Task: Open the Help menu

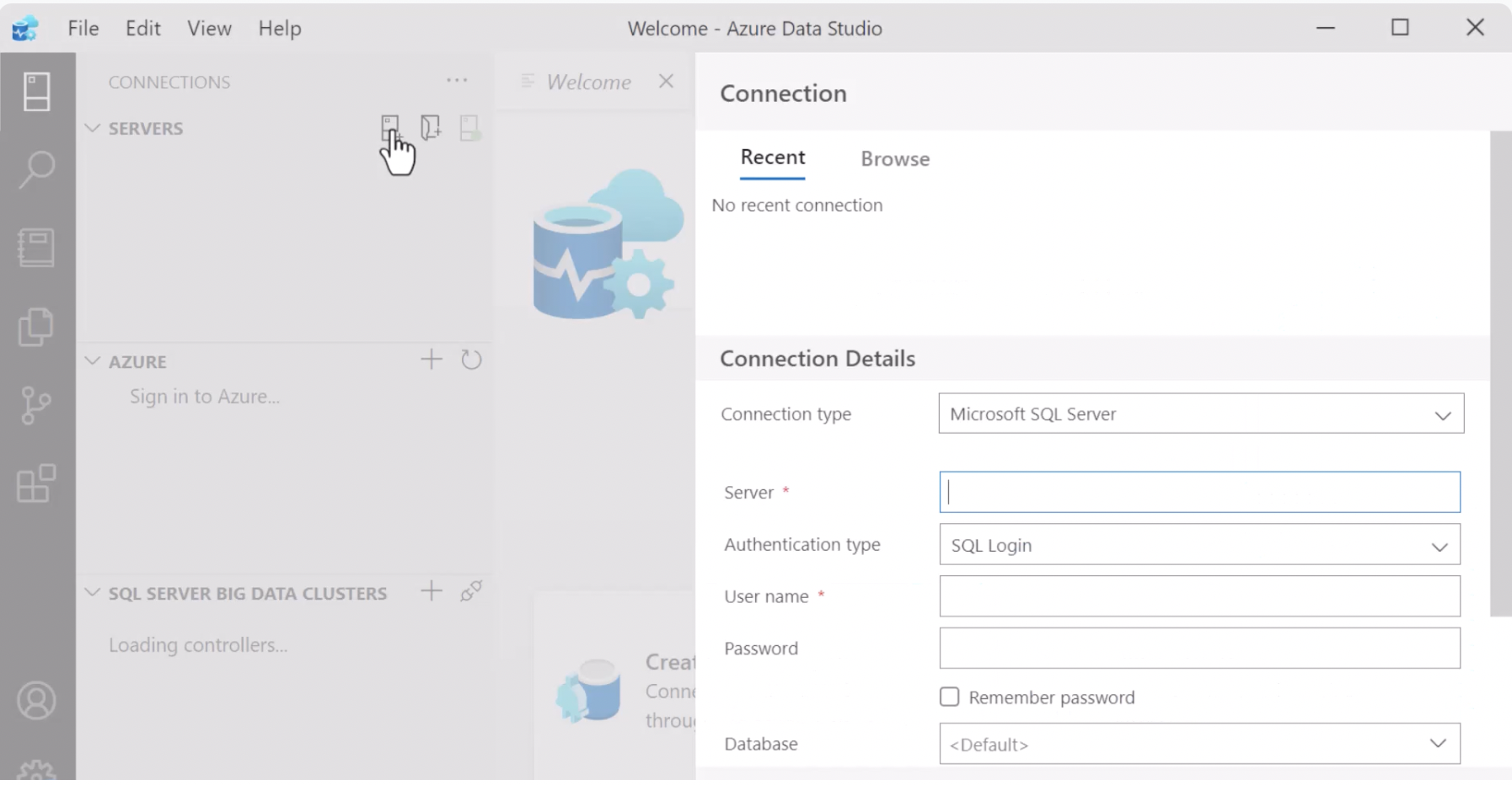Action: point(280,28)
